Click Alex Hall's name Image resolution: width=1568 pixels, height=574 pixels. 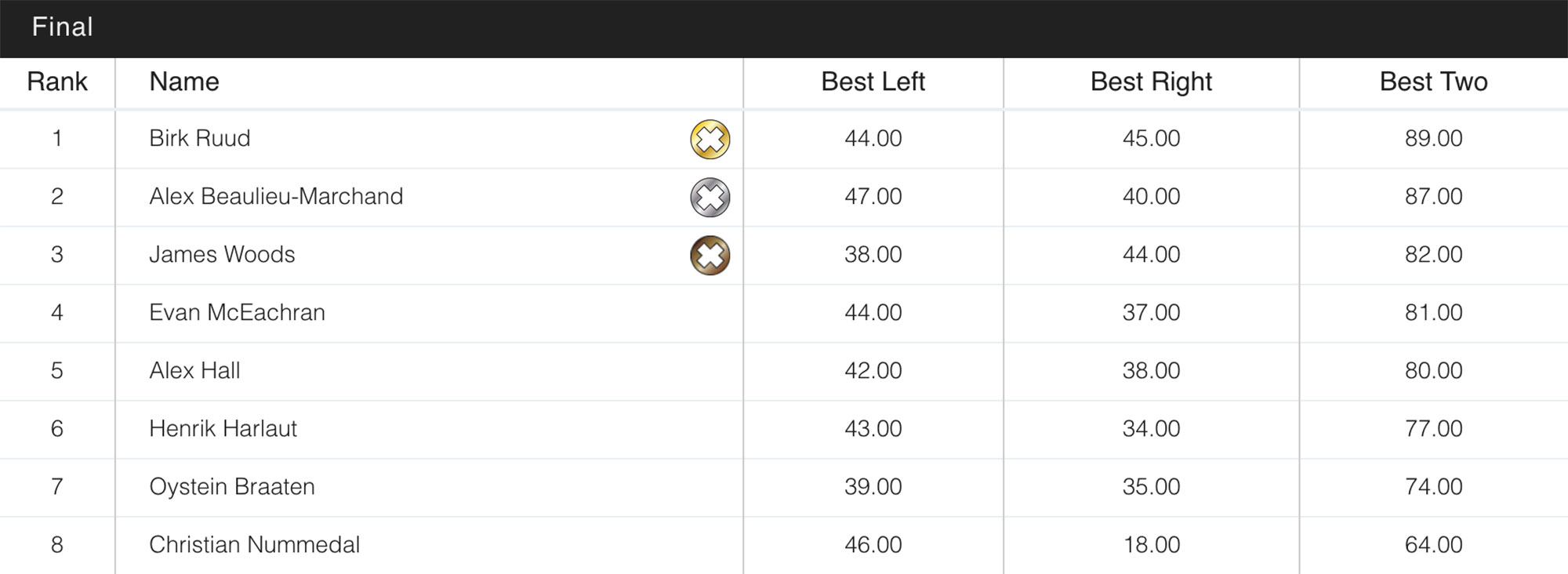194,370
